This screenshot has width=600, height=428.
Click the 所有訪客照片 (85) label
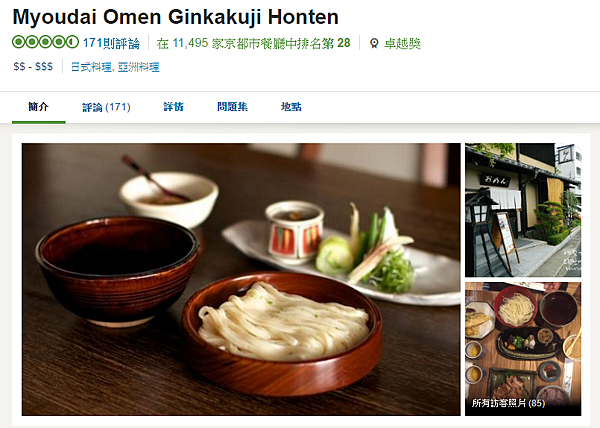pos(508,403)
